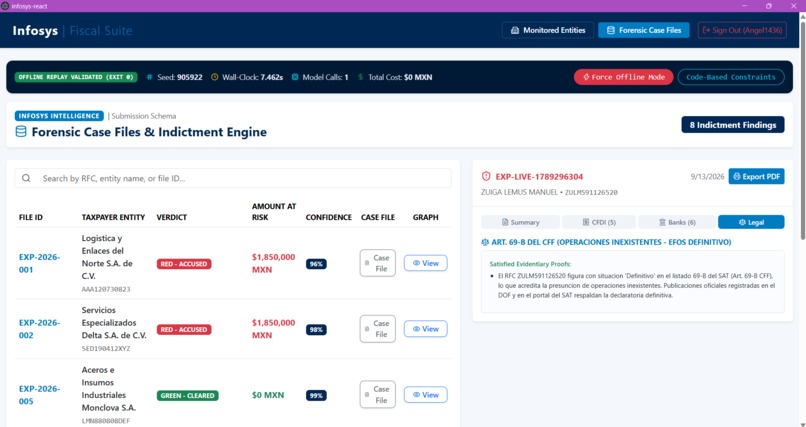This screenshot has height=427, width=806.
Task: Switch to the Summary tab
Action: 520,222
